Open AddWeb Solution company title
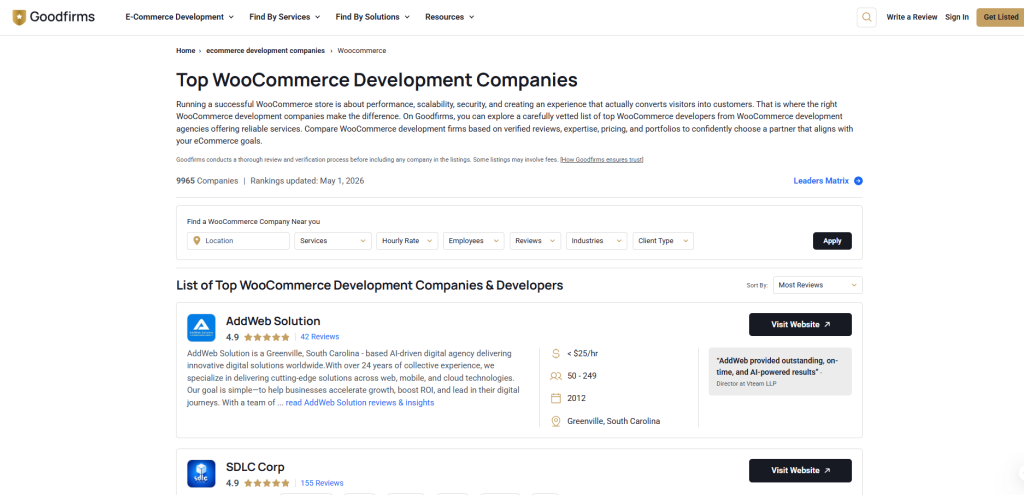 point(273,321)
